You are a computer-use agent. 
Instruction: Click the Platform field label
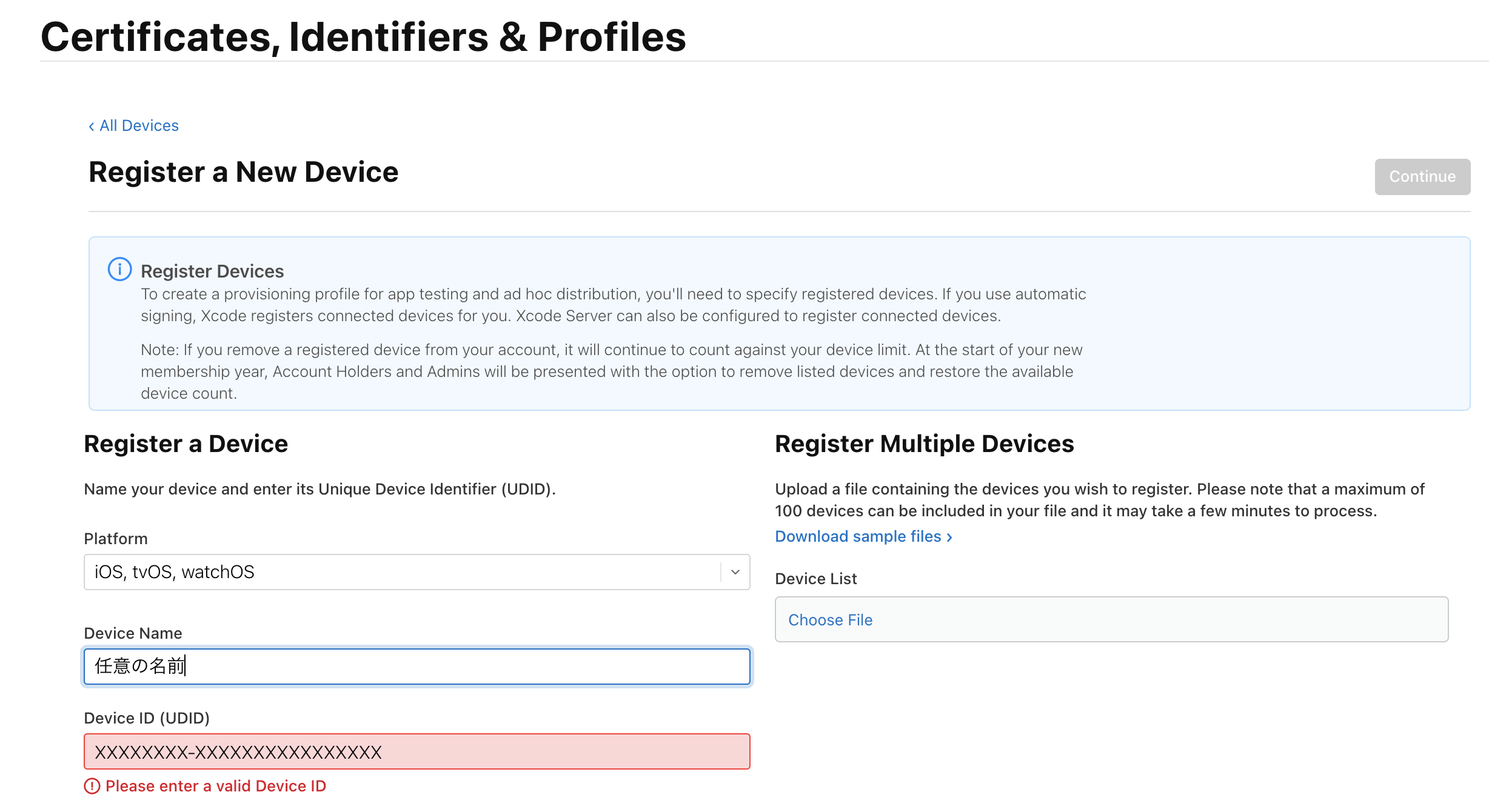coord(115,539)
